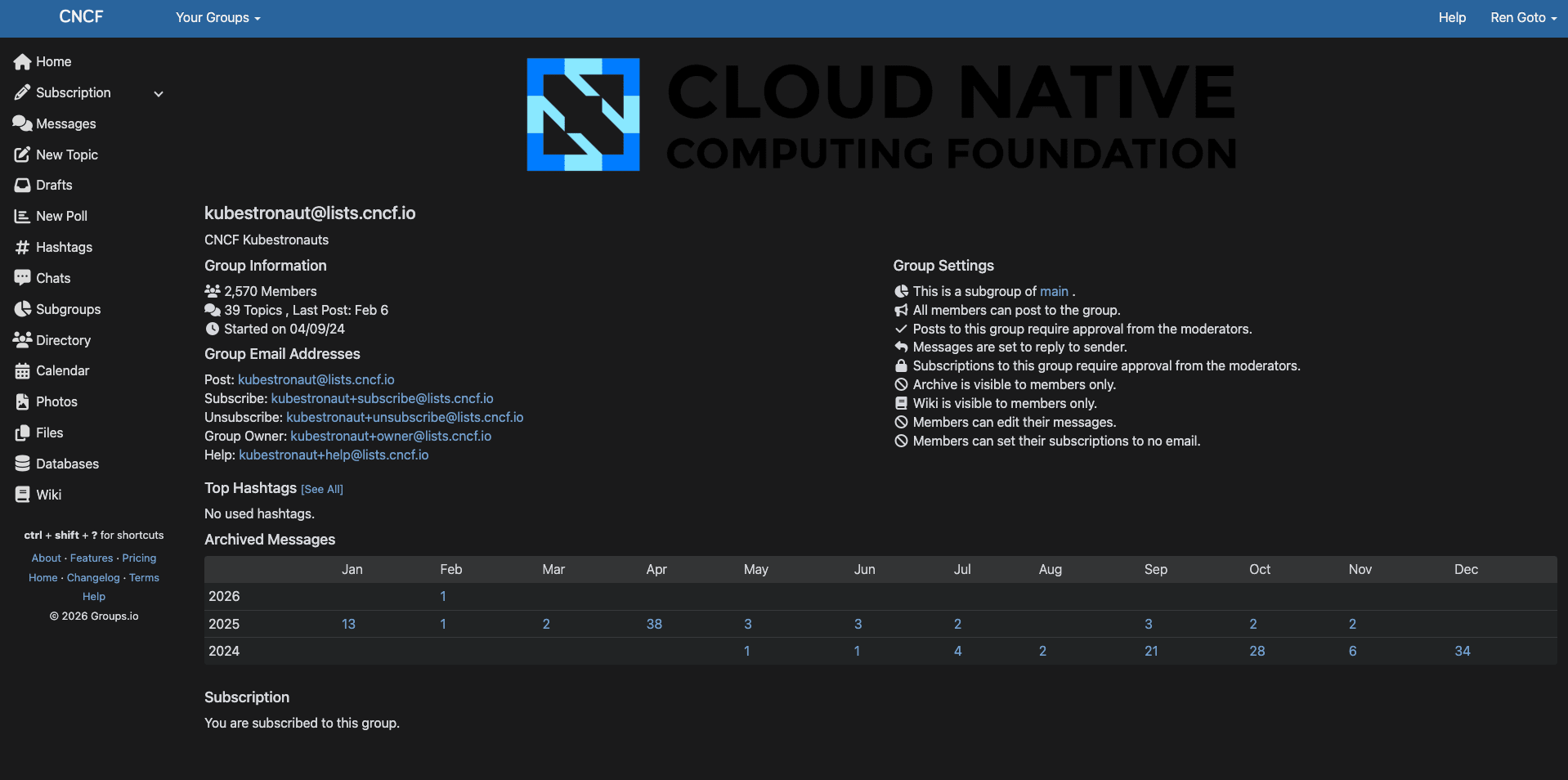
Task: Click the Messages speech bubbles icon
Action: [x=23, y=123]
